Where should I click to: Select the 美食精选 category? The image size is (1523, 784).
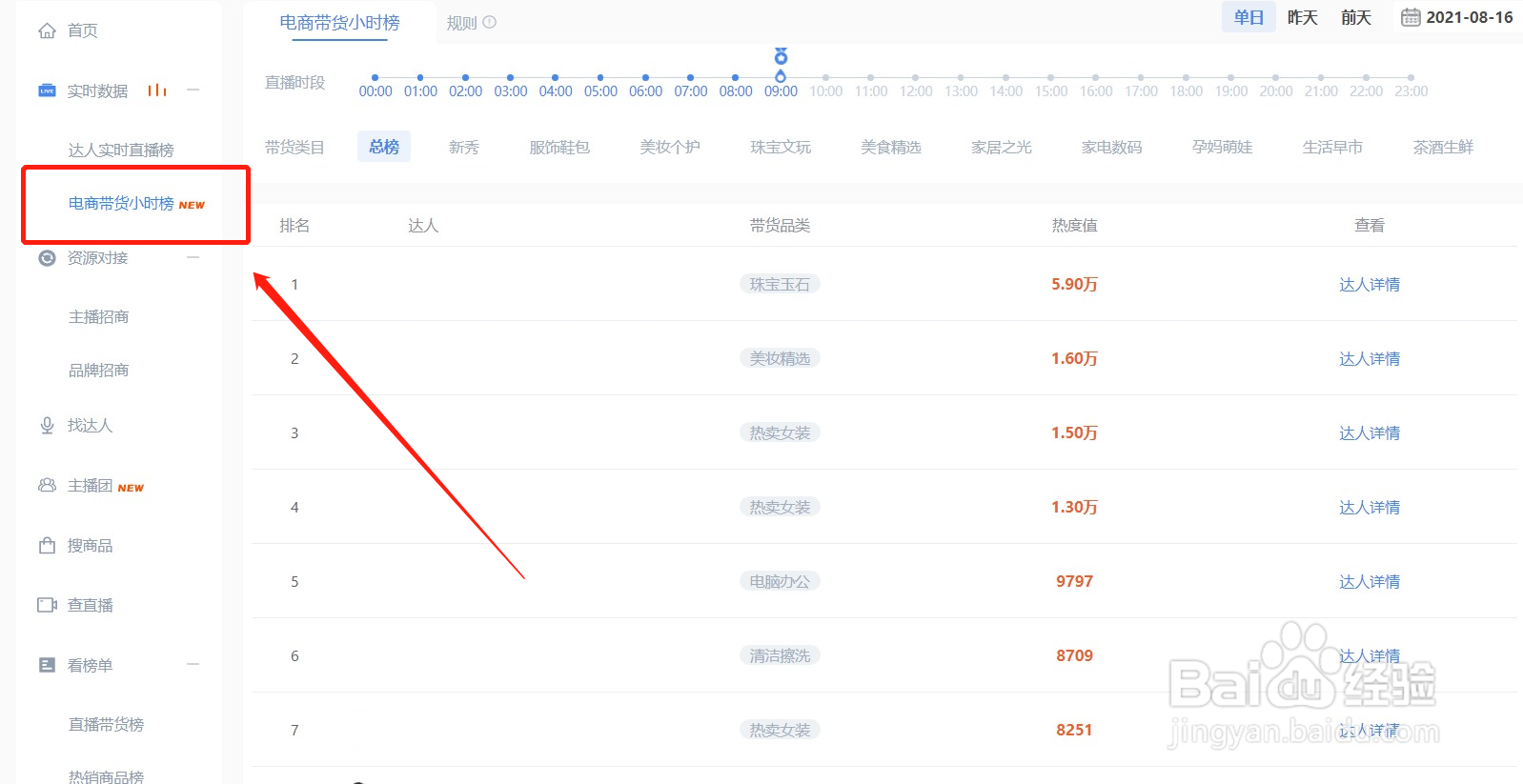tap(891, 147)
